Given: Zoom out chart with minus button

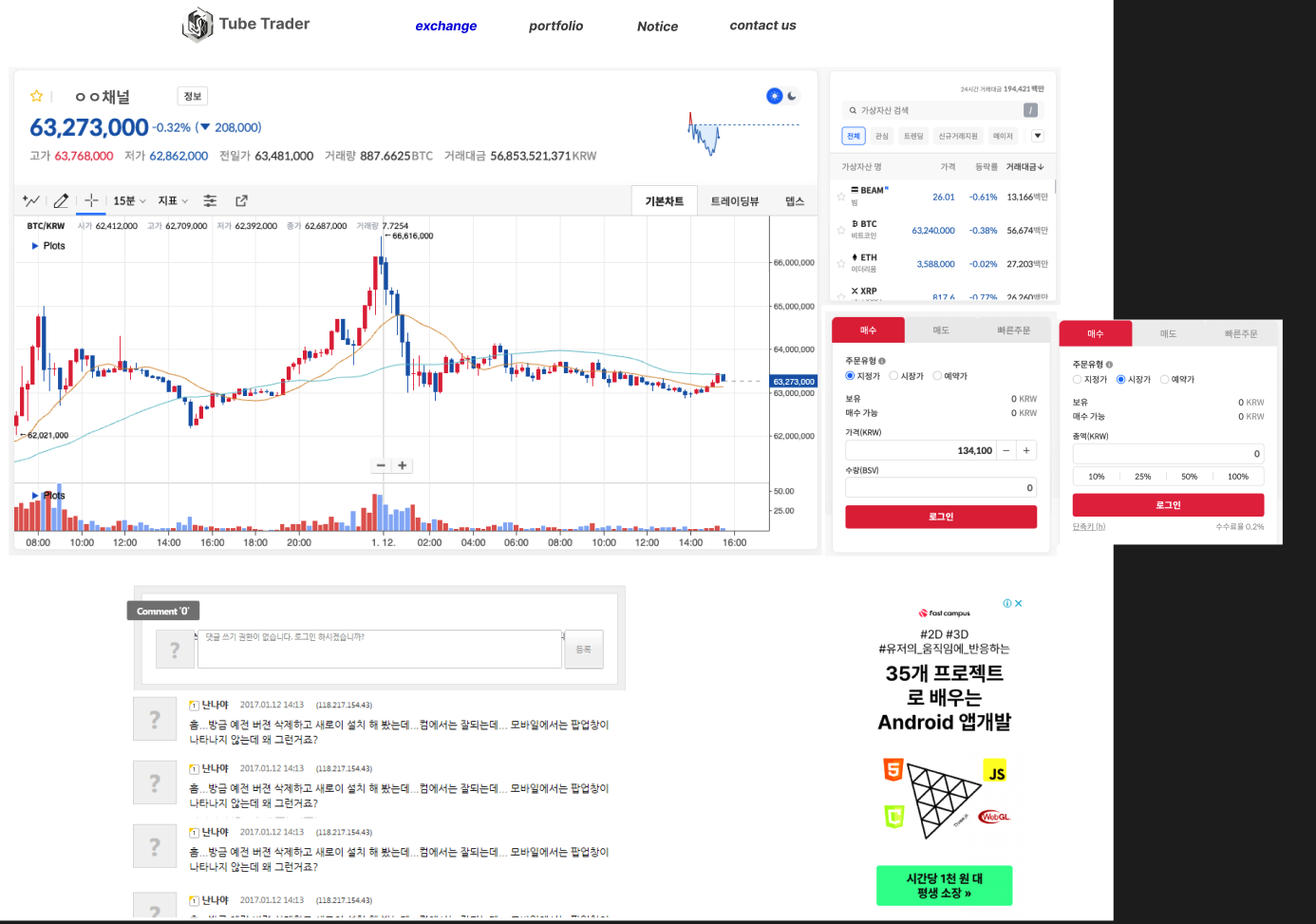Looking at the screenshot, I should point(381,465).
